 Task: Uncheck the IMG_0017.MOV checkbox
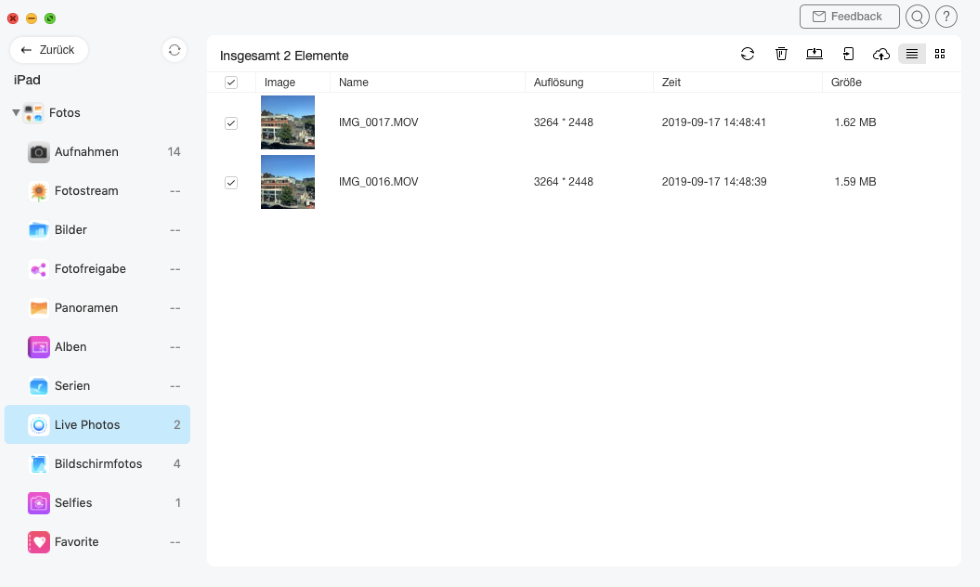(231, 123)
